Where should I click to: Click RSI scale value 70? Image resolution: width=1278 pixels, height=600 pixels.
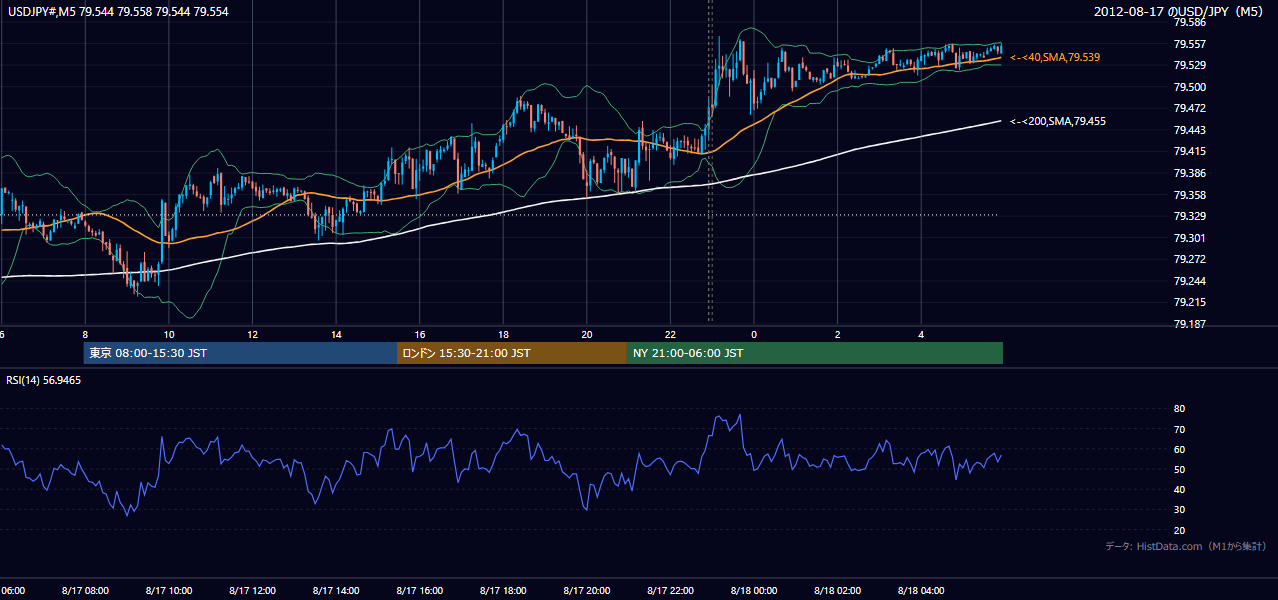click(1179, 429)
